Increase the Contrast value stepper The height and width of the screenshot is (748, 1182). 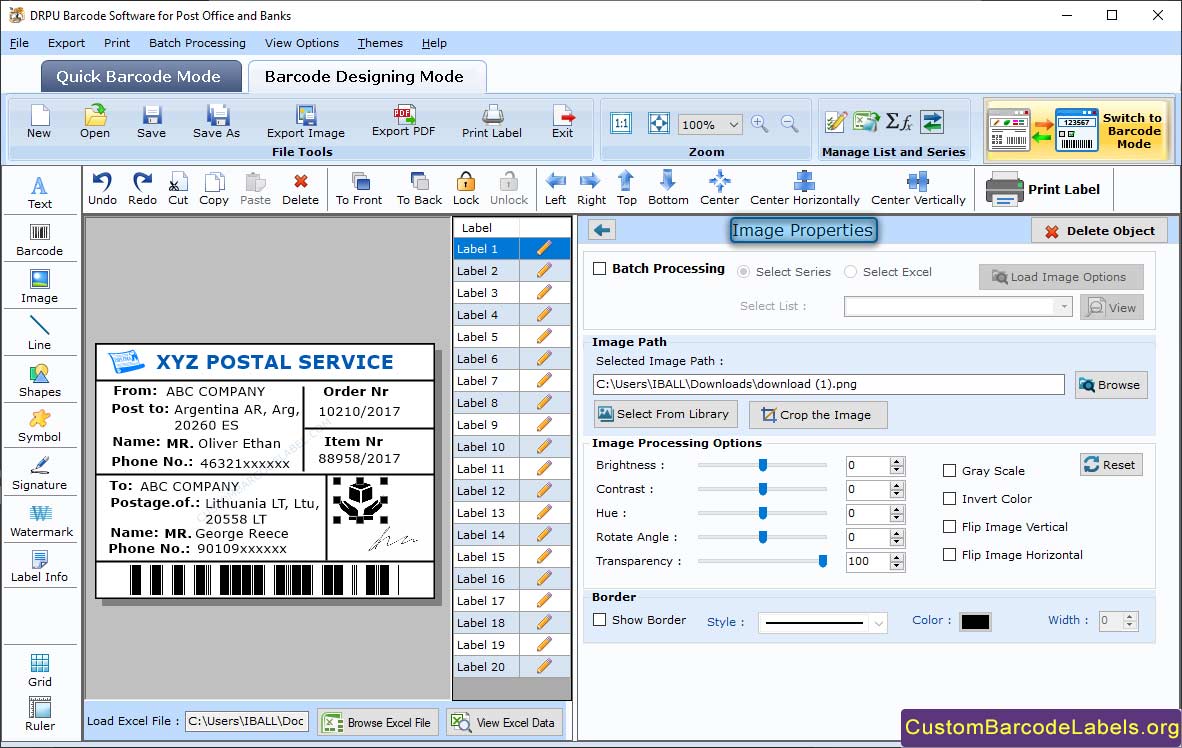click(x=896, y=485)
